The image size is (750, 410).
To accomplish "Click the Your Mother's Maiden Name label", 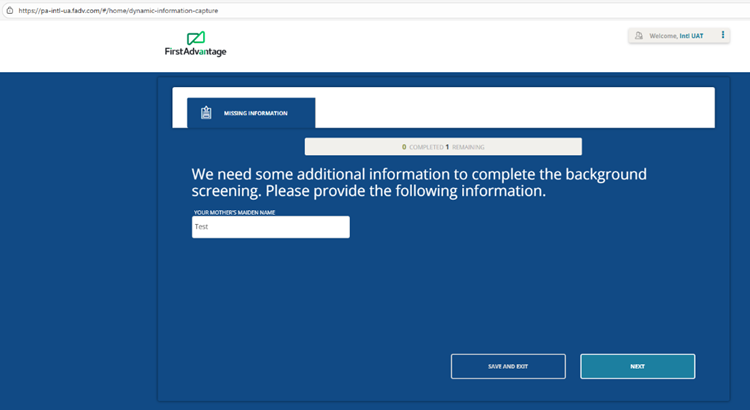I will pyautogui.click(x=234, y=212).
